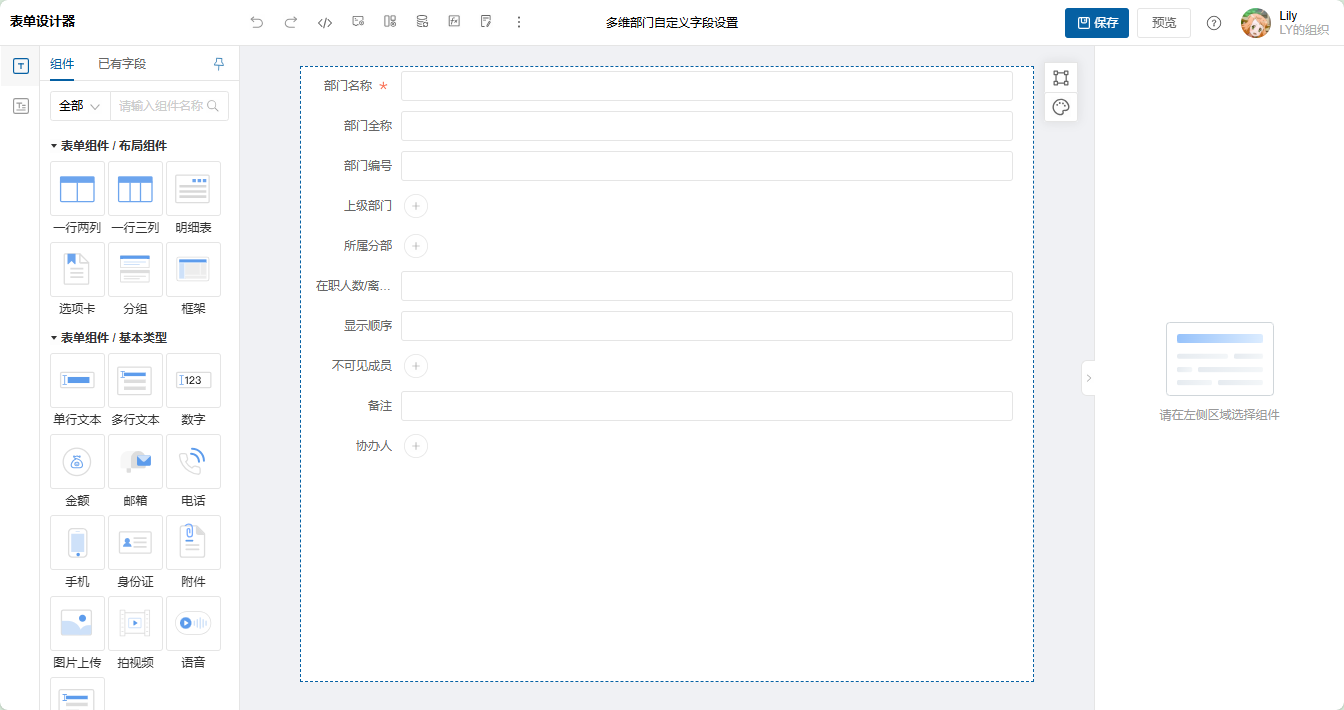Undo the last form change

pos(257,22)
